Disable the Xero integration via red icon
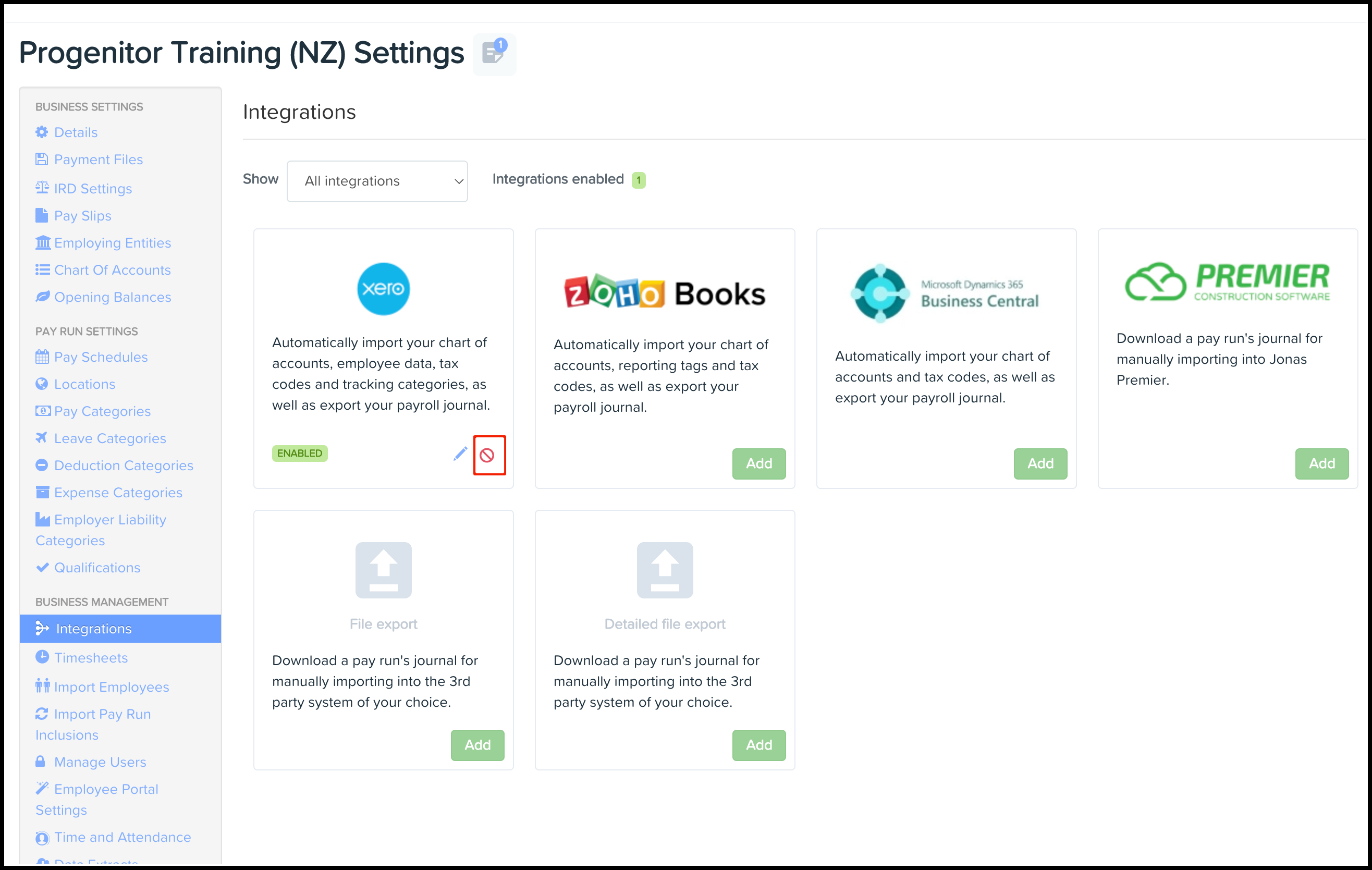 click(x=487, y=455)
